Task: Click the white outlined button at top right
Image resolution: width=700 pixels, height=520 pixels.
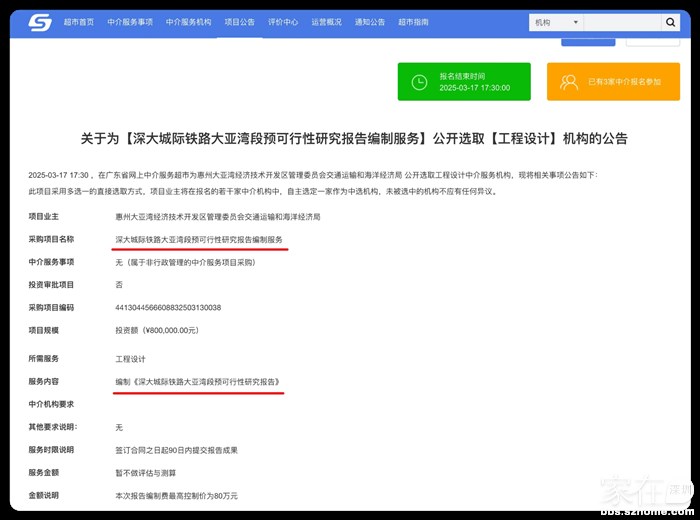Action: pos(652,41)
